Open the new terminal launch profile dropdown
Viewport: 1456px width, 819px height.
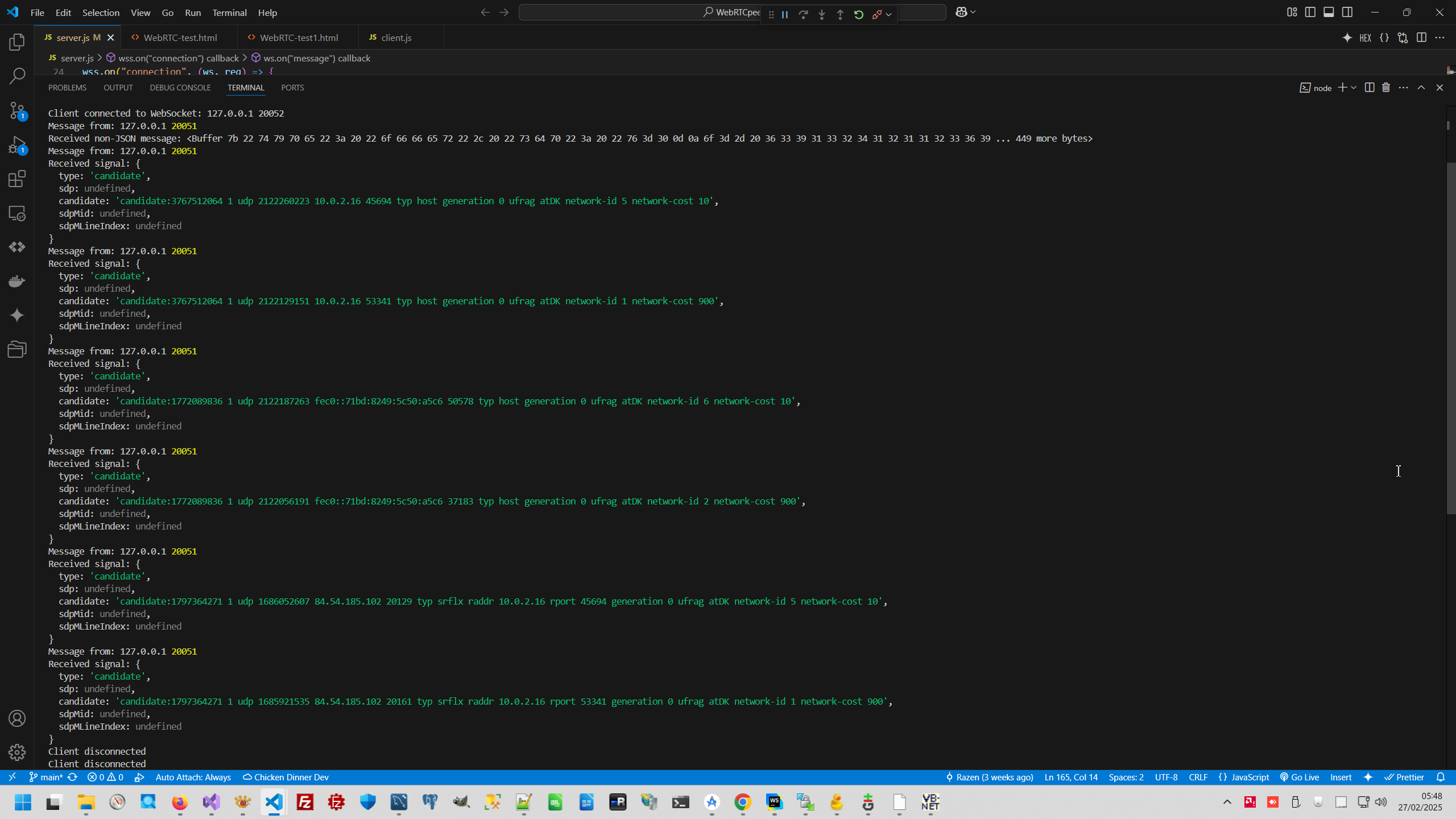1354,88
